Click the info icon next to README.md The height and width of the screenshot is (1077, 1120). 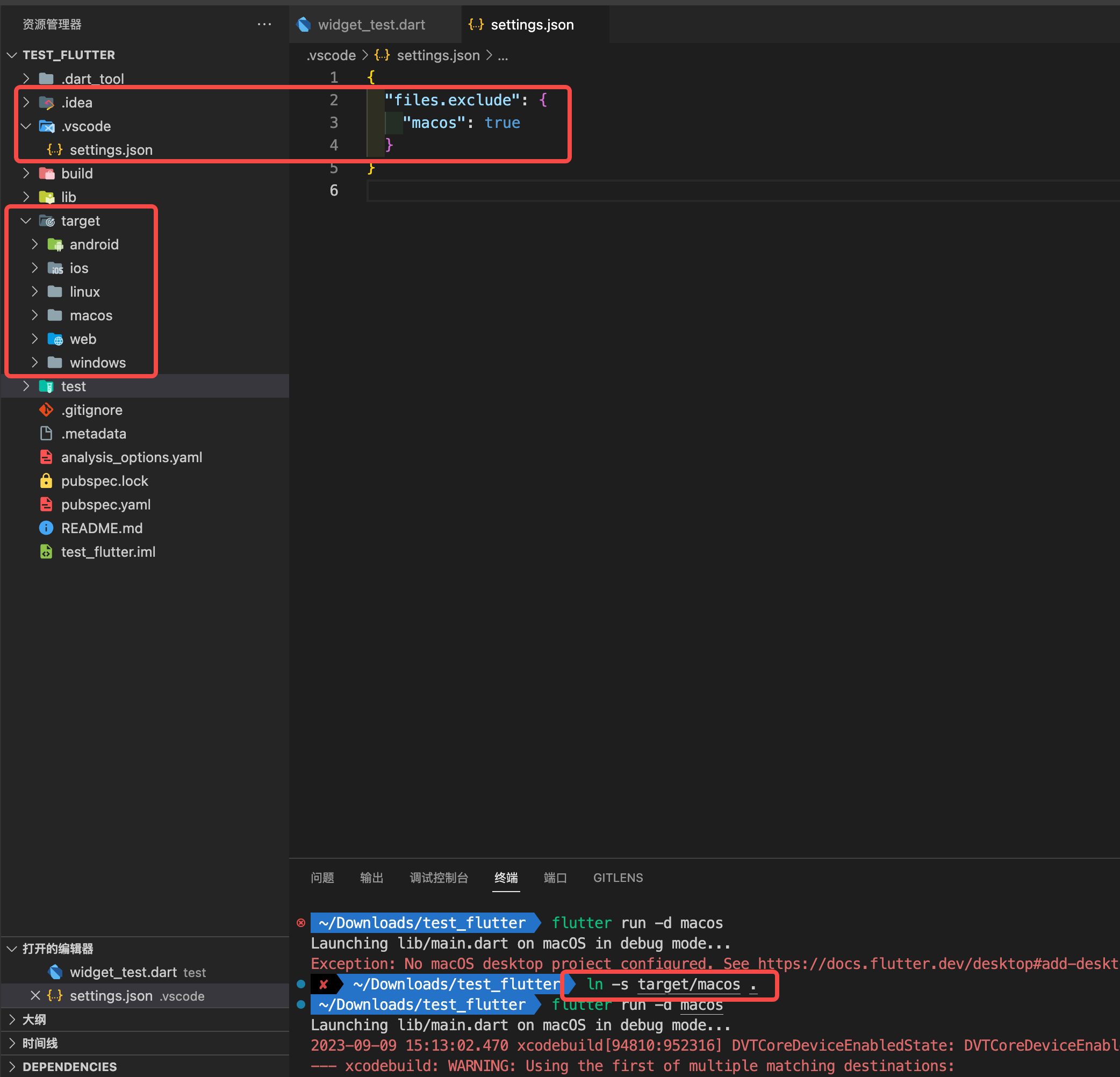[46, 528]
